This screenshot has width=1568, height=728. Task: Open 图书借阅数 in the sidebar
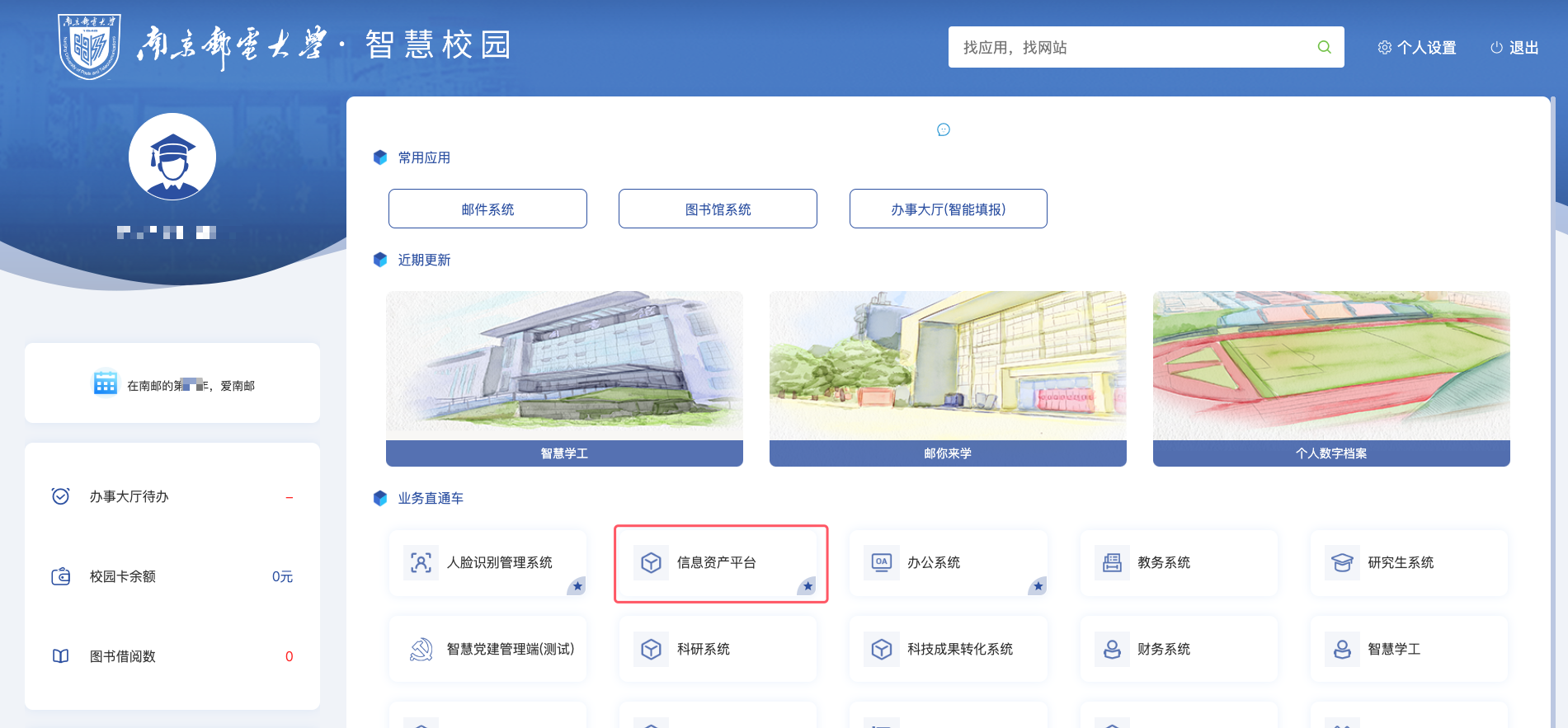pos(123,656)
